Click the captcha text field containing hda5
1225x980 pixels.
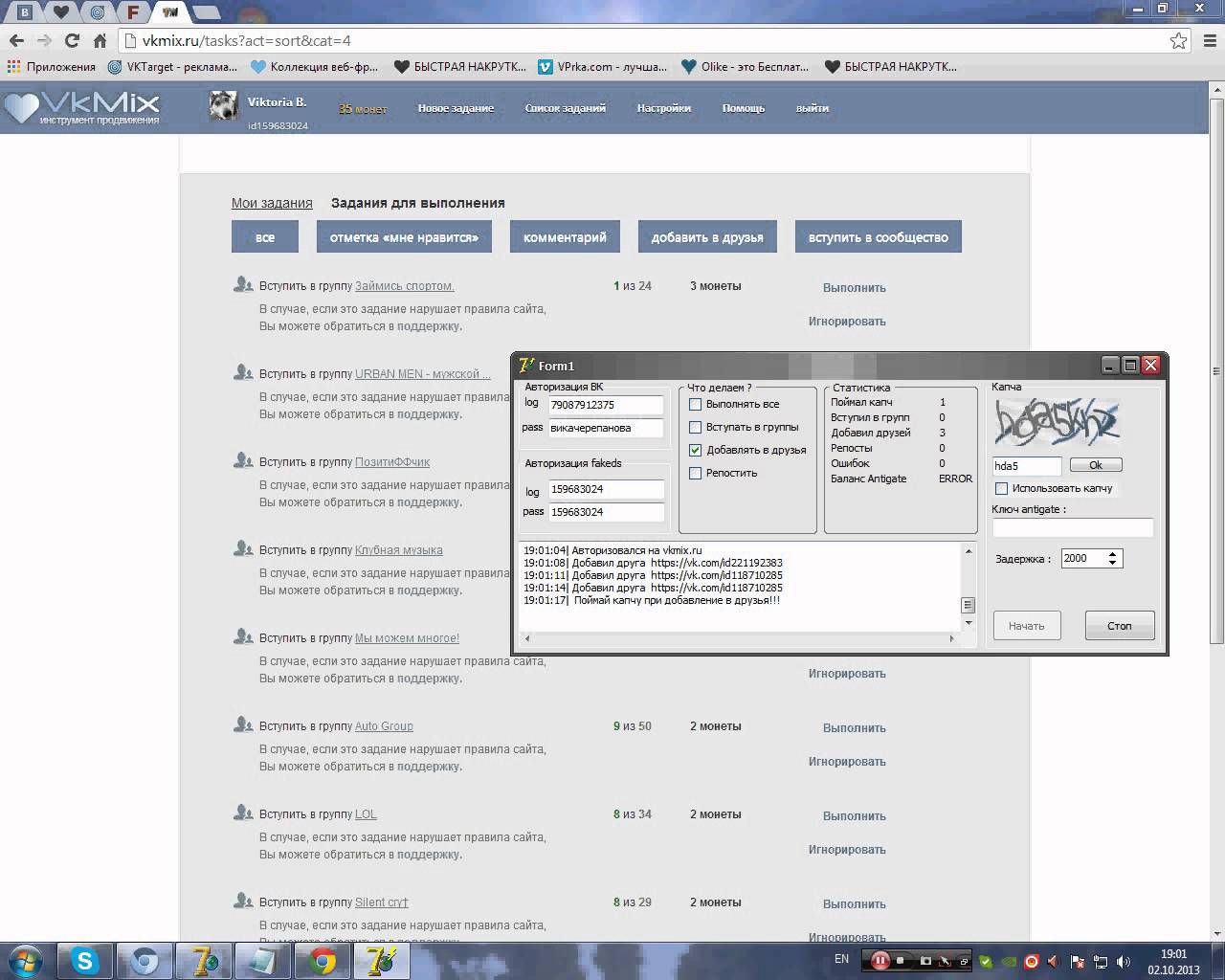[1027, 466]
